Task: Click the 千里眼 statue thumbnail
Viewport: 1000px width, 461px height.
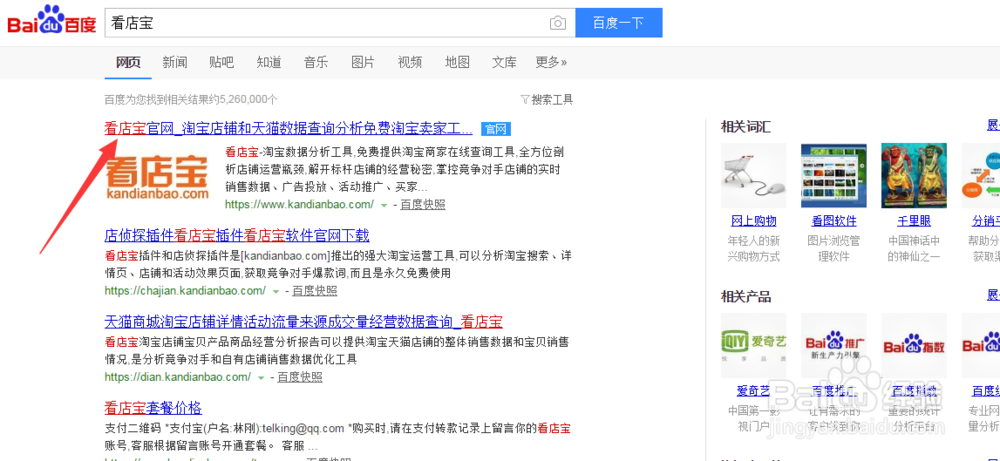Action: [914, 175]
